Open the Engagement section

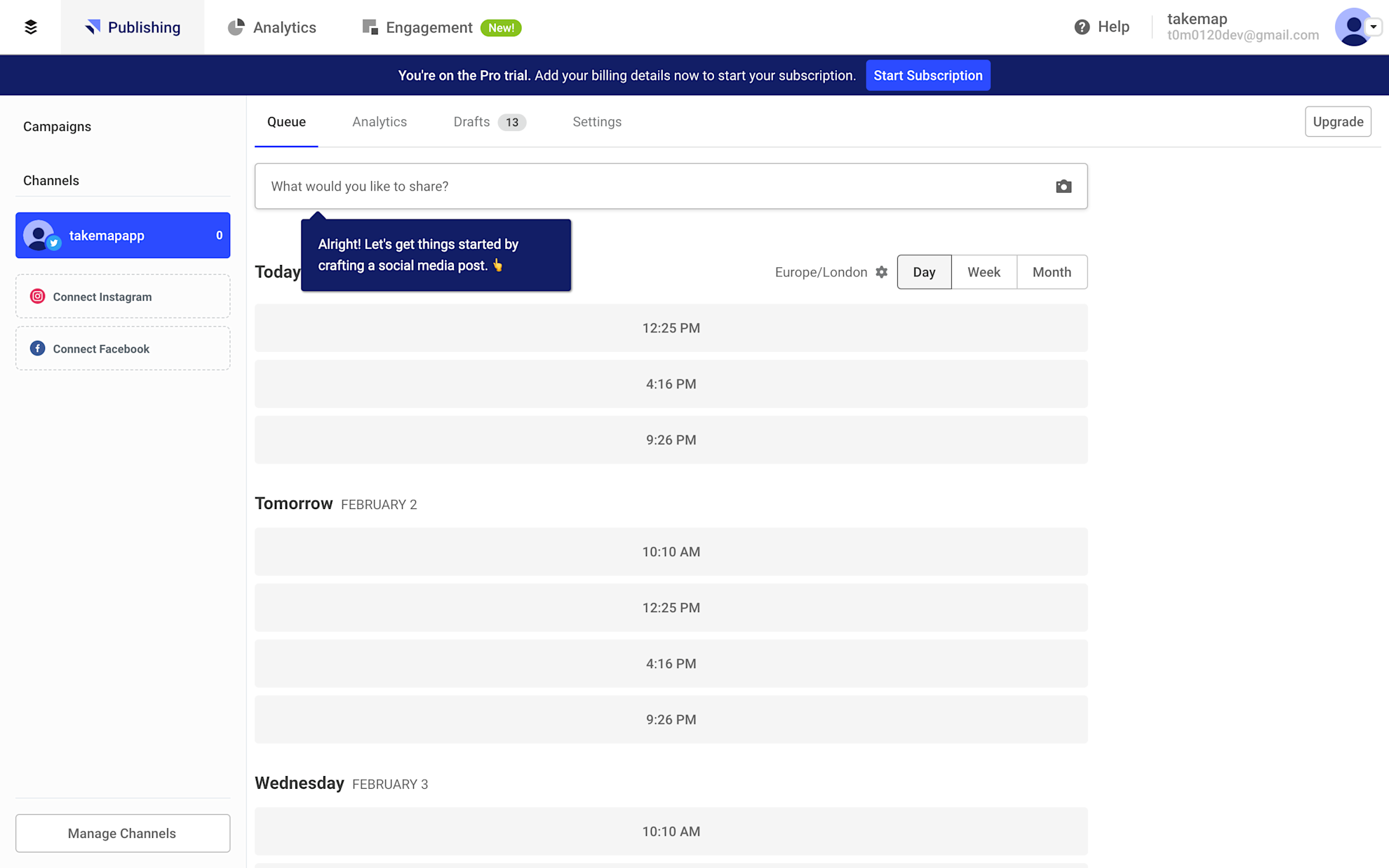pos(418,27)
